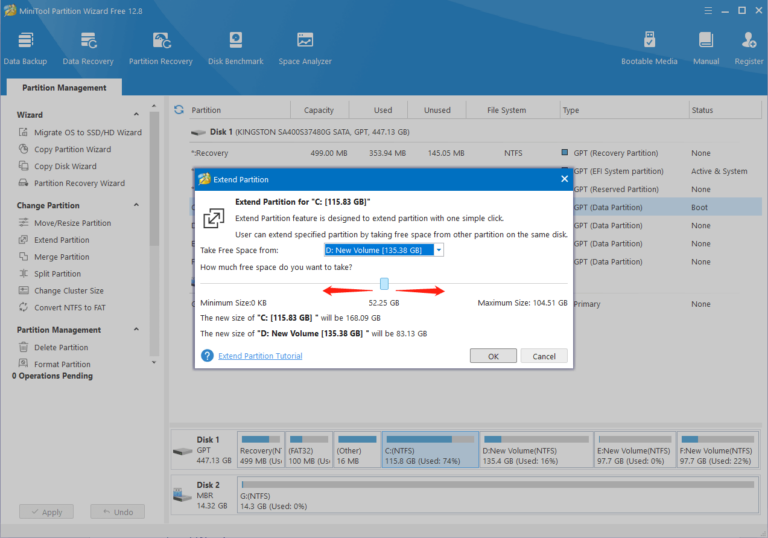Click the Format Partition icon
This screenshot has height=538, width=768.
pyautogui.click(x=23, y=363)
